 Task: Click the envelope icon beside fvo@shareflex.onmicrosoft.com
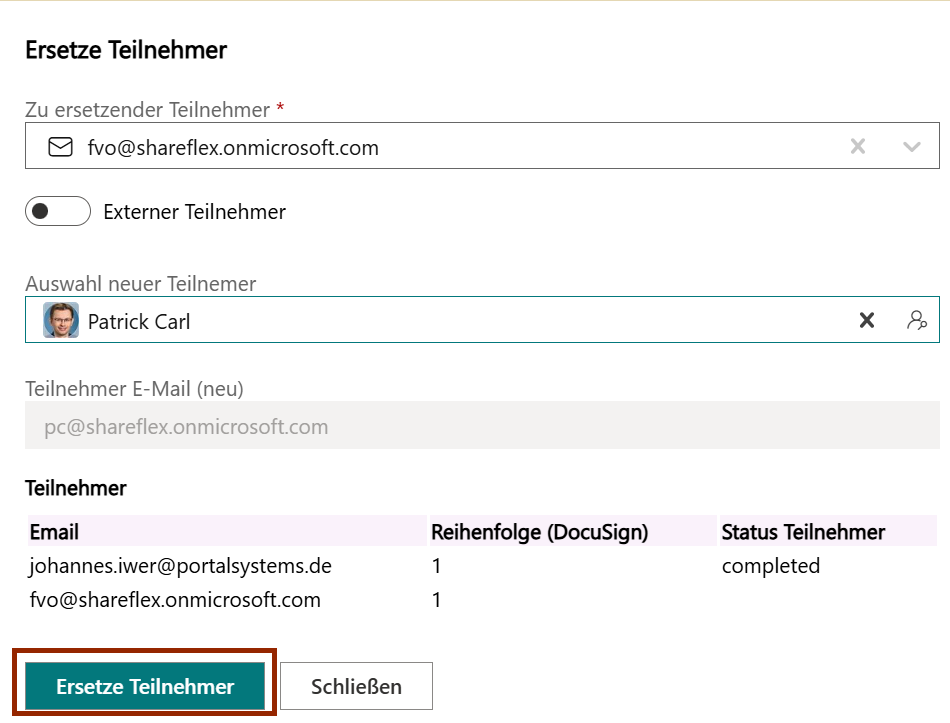(61, 147)
